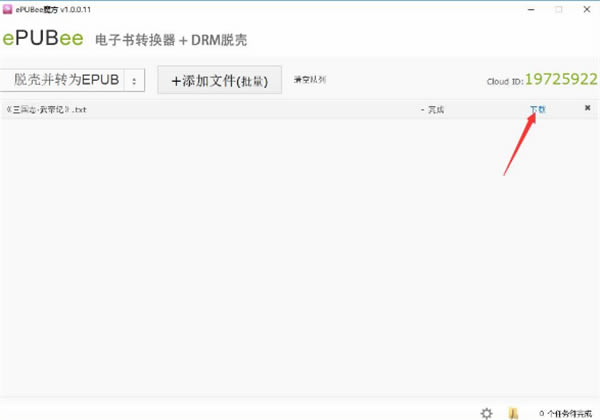This screenshot has height=420, width=600.
Task: Click the download link for converted file
Action: [x=537, y=109]
